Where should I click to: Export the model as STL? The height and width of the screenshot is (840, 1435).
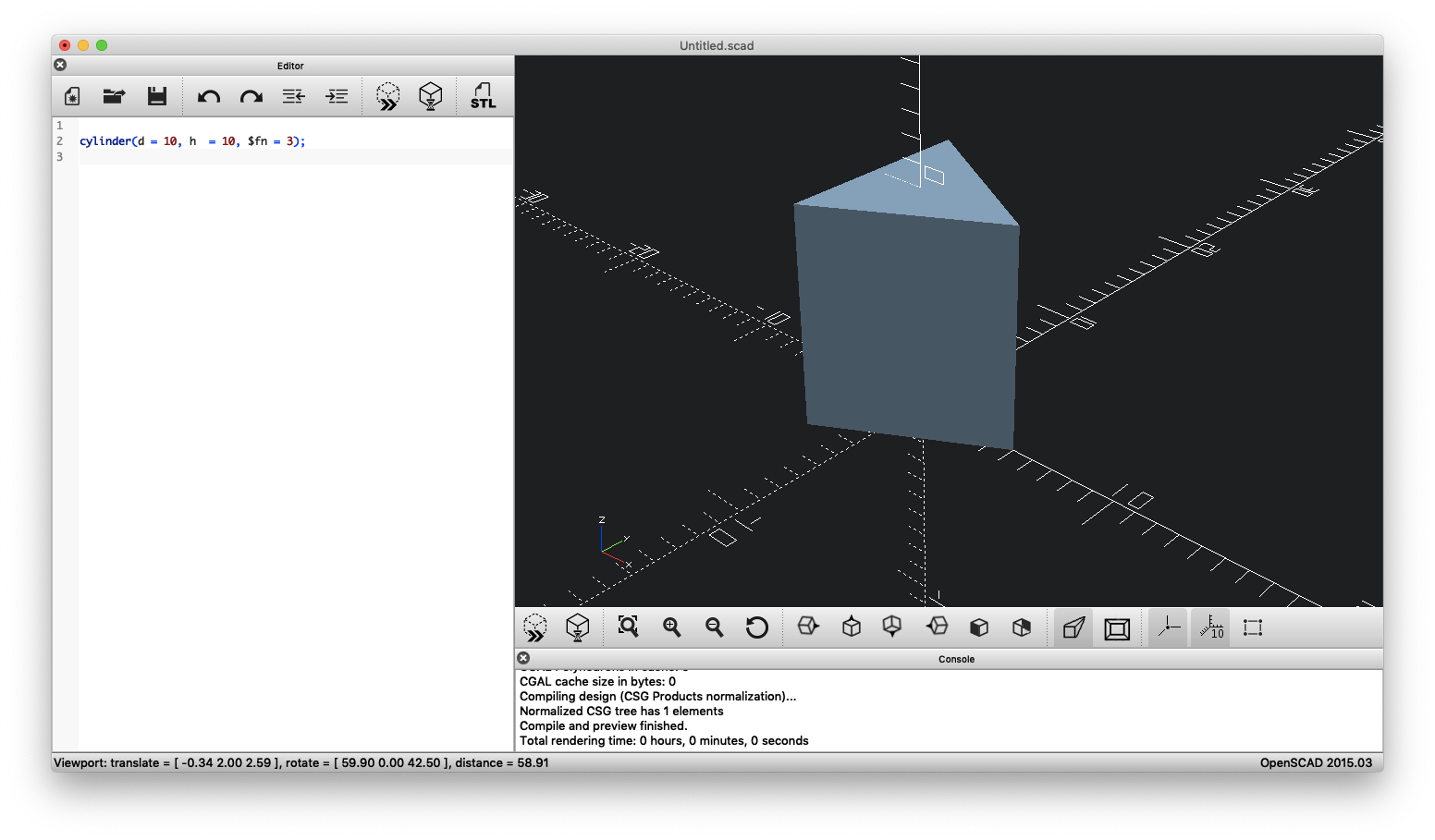pyautogui.click(x=484, y=95)
